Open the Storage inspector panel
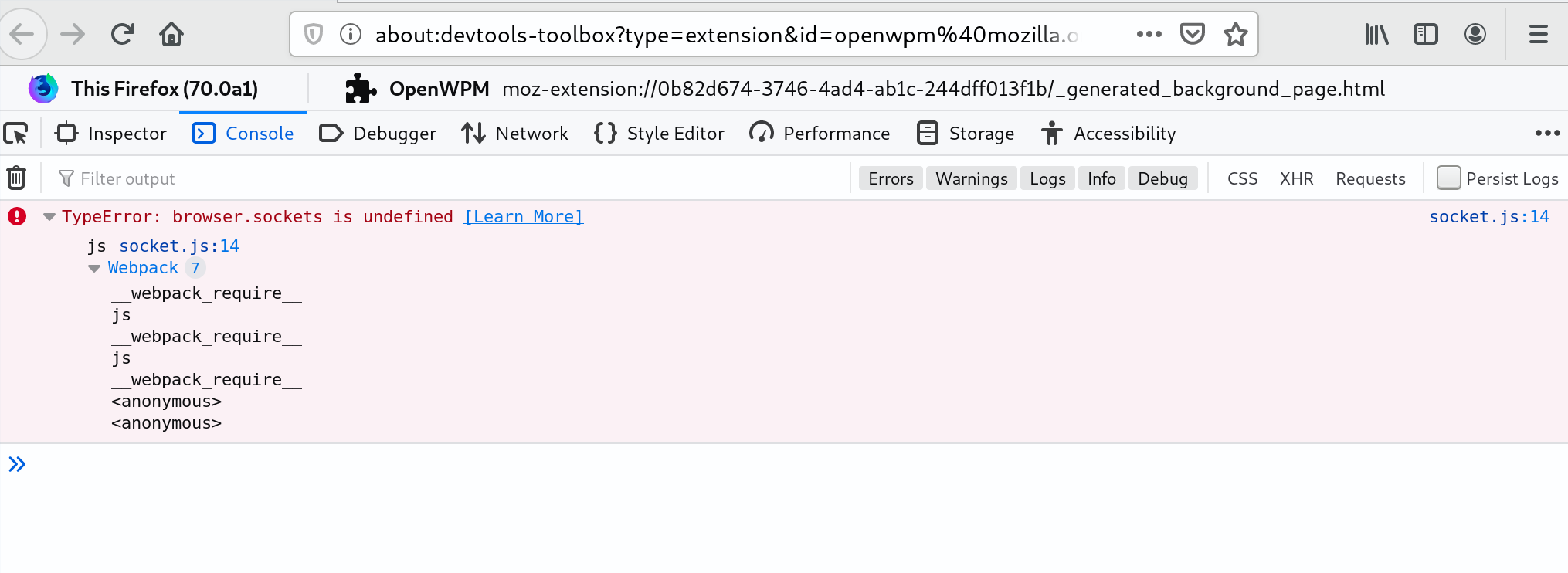1568x573 pixels. point(966,133)
